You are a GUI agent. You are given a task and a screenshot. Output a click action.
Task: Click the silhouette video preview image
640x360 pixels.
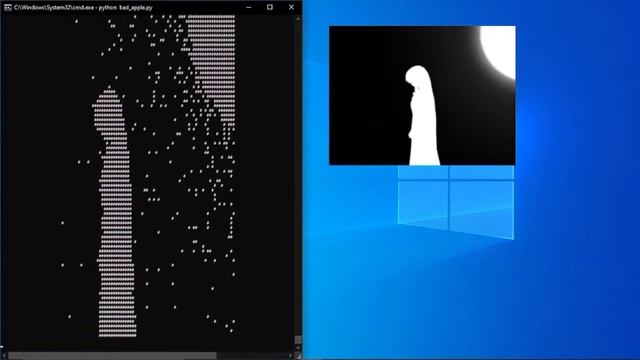click(x=422, y=96)
